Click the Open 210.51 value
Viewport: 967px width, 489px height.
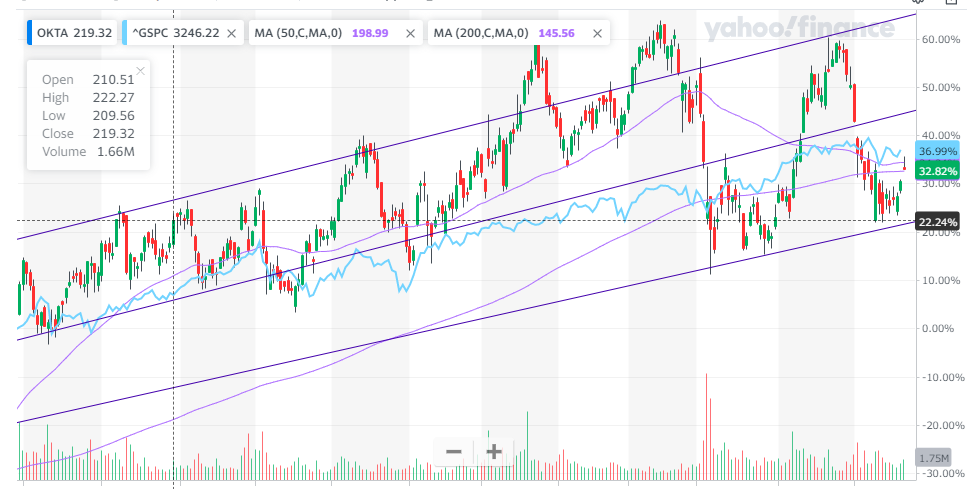point(113,80)
